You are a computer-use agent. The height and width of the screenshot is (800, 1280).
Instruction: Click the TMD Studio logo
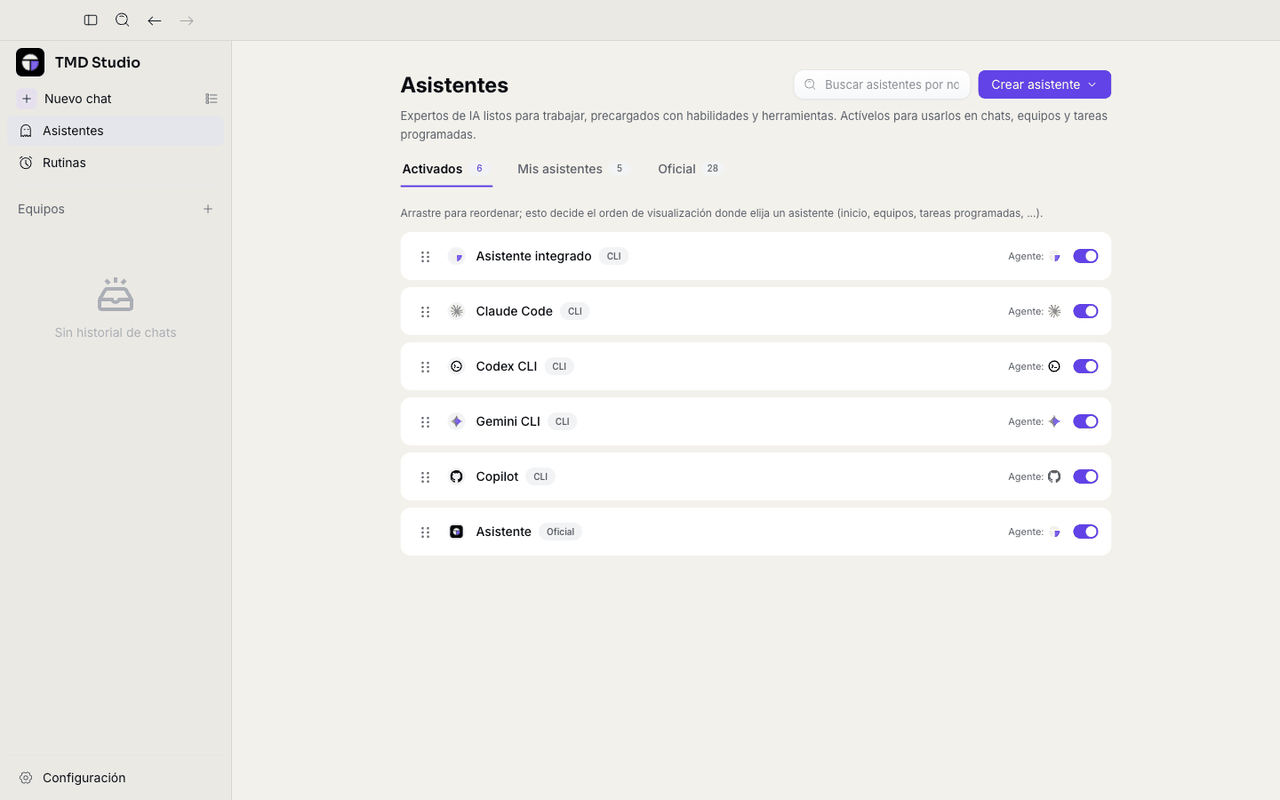(x=30, y=62)
